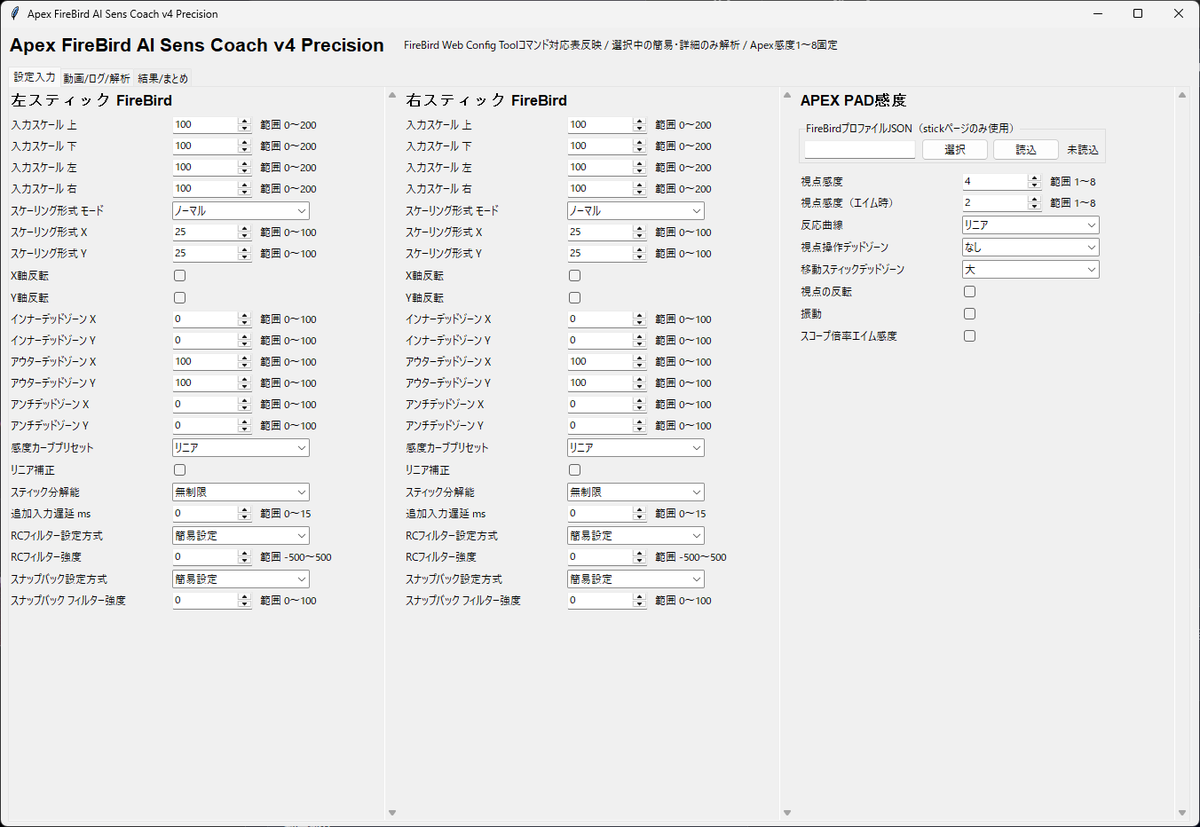This screenshot has height=827, width=1200.
Task: Enable right stick リニア補正 checkbox
Action: click(x=574, y=469)
